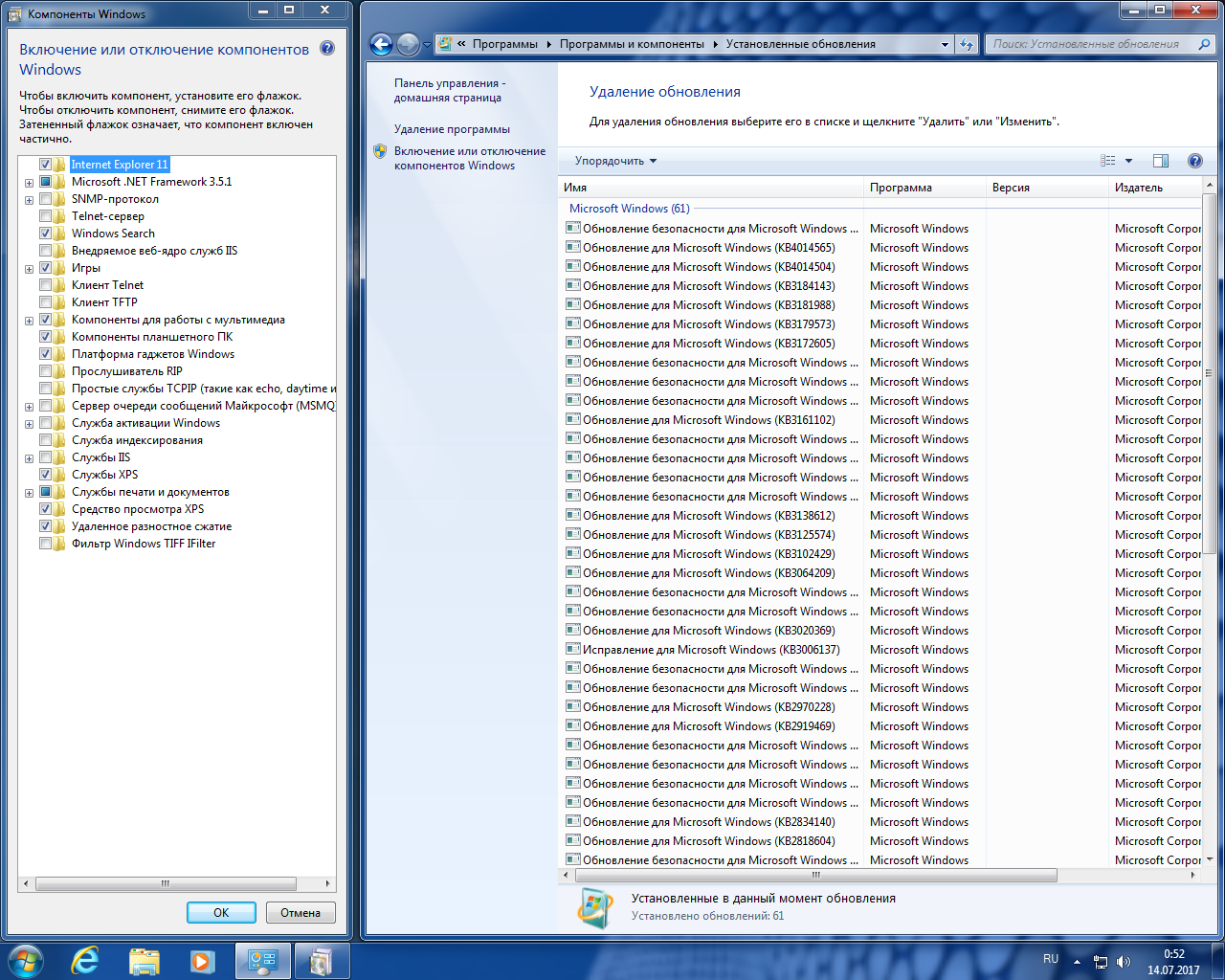Expand Службы печати и документов node

click(29, 493)
